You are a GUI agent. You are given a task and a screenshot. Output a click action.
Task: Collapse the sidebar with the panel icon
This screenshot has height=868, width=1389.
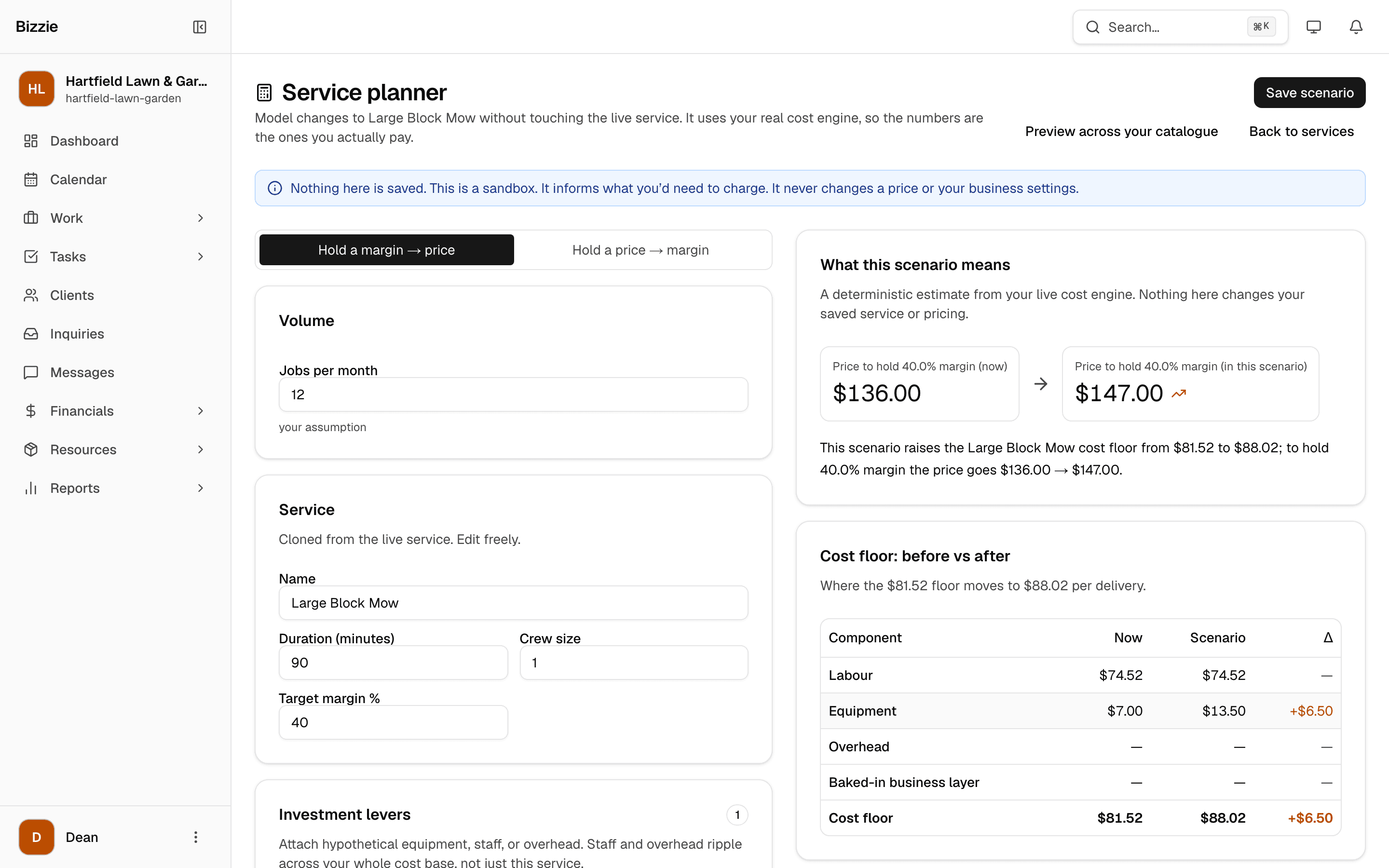pos(199,27)
